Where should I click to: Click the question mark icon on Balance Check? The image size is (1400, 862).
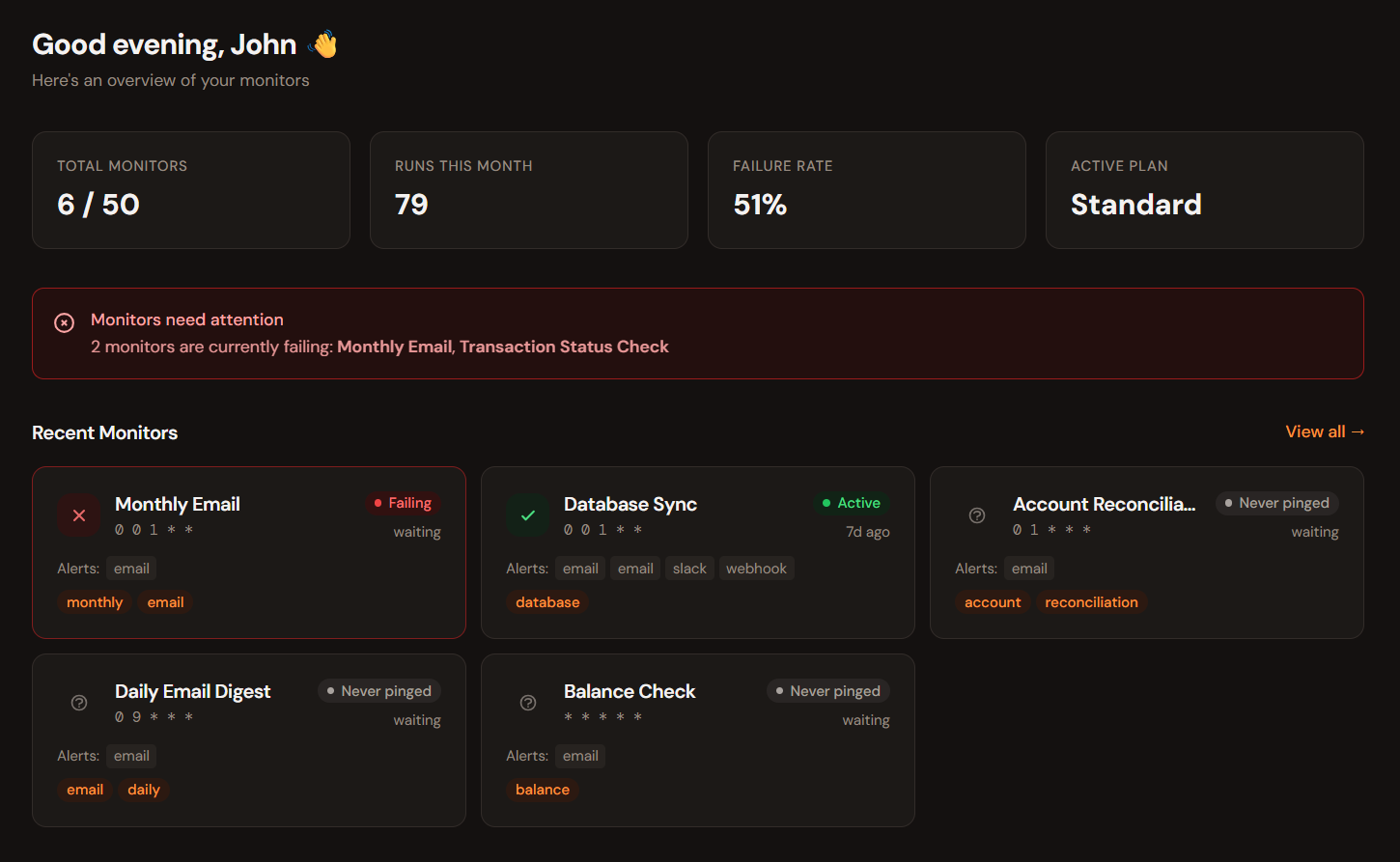pyautogui.click(x=527, y=703)
